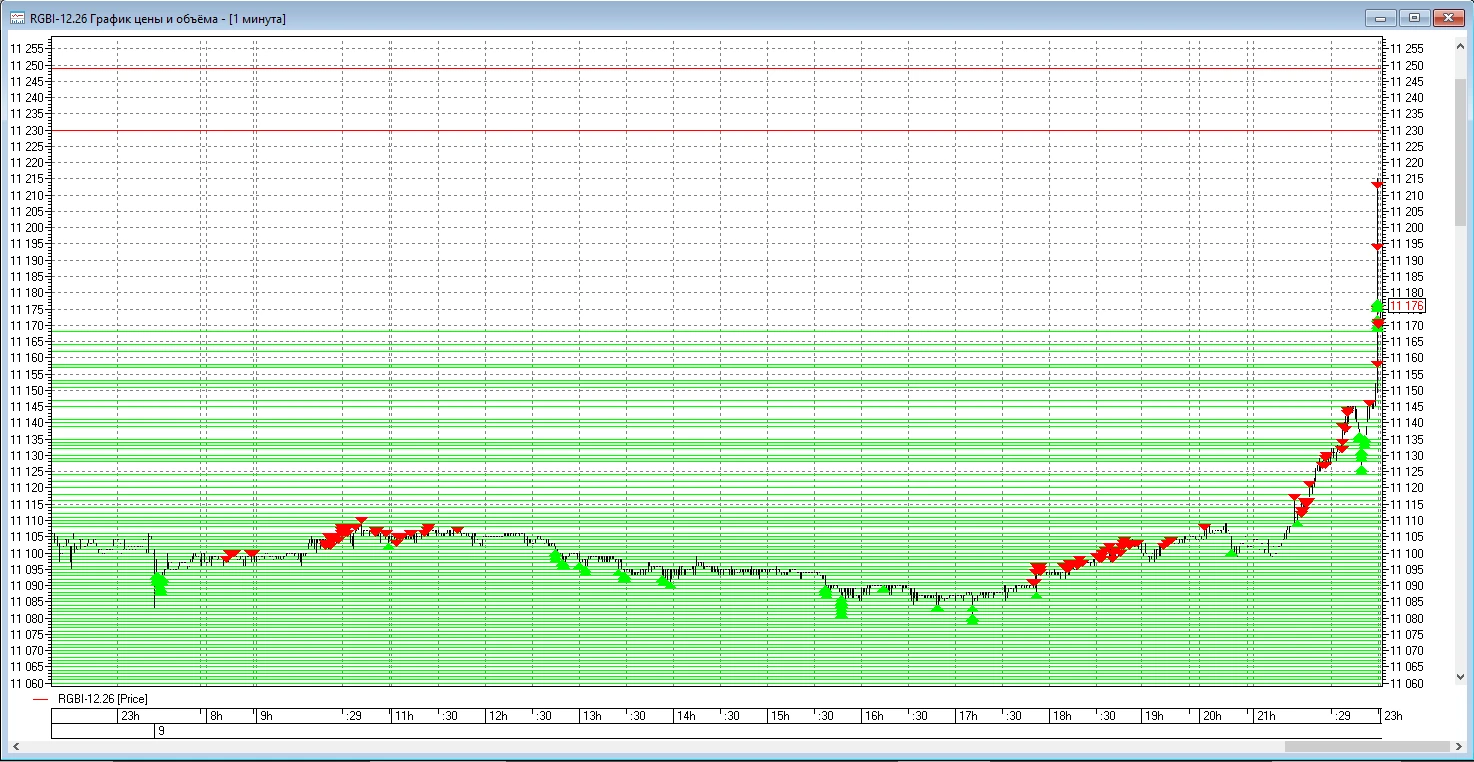The image size is (1474, 762).
Task: Click 11 200 on the left price axis
Action: click(x=27, y=228)
